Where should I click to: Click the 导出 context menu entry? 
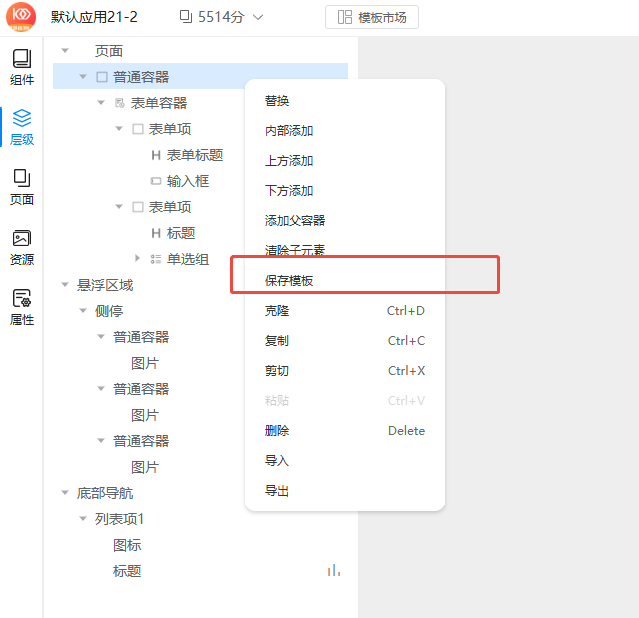[x=277, y=491]
